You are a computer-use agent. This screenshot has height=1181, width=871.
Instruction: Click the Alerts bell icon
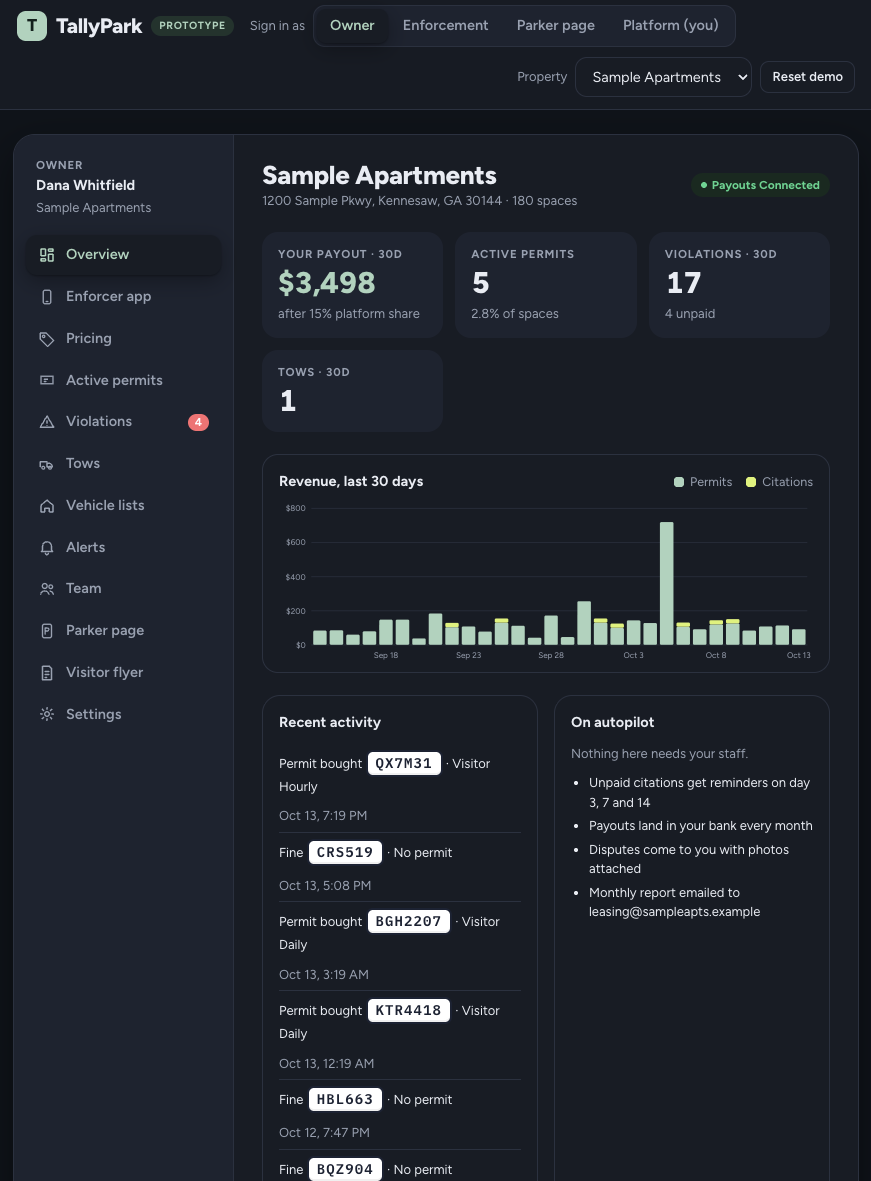[47, 548]
